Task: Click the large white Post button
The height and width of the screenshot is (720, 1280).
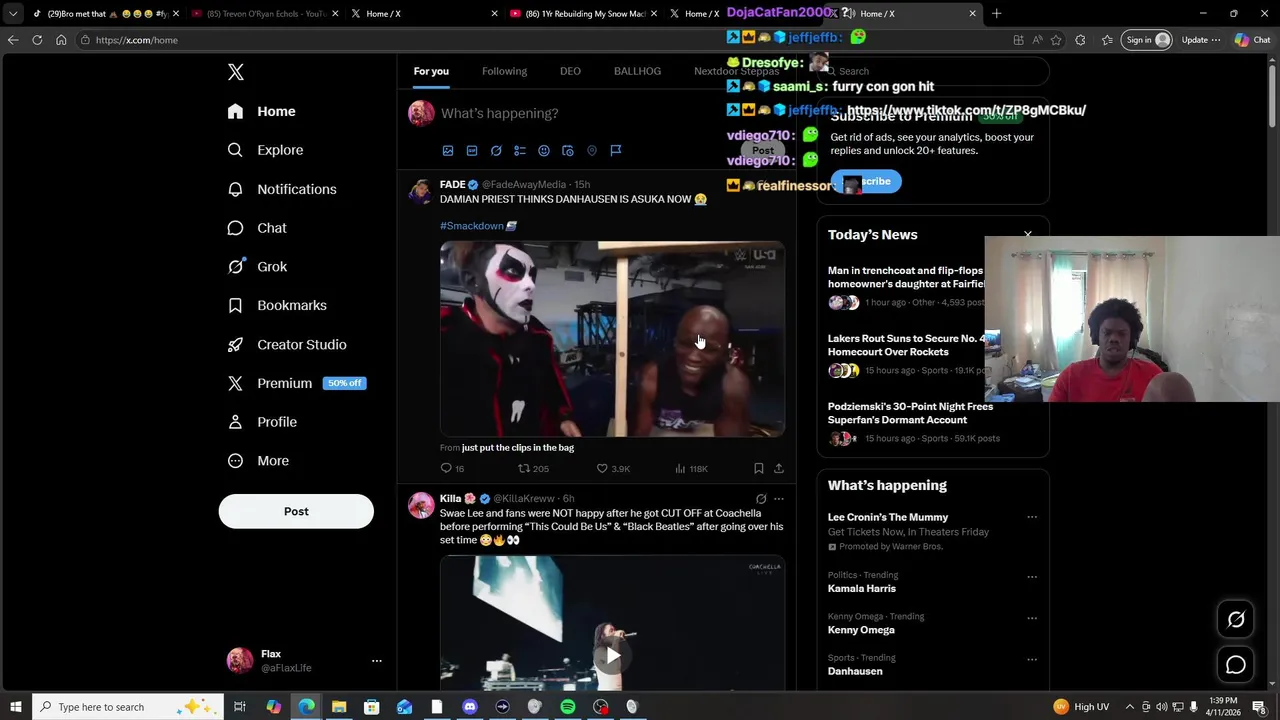Action: [x=296, y=511]
